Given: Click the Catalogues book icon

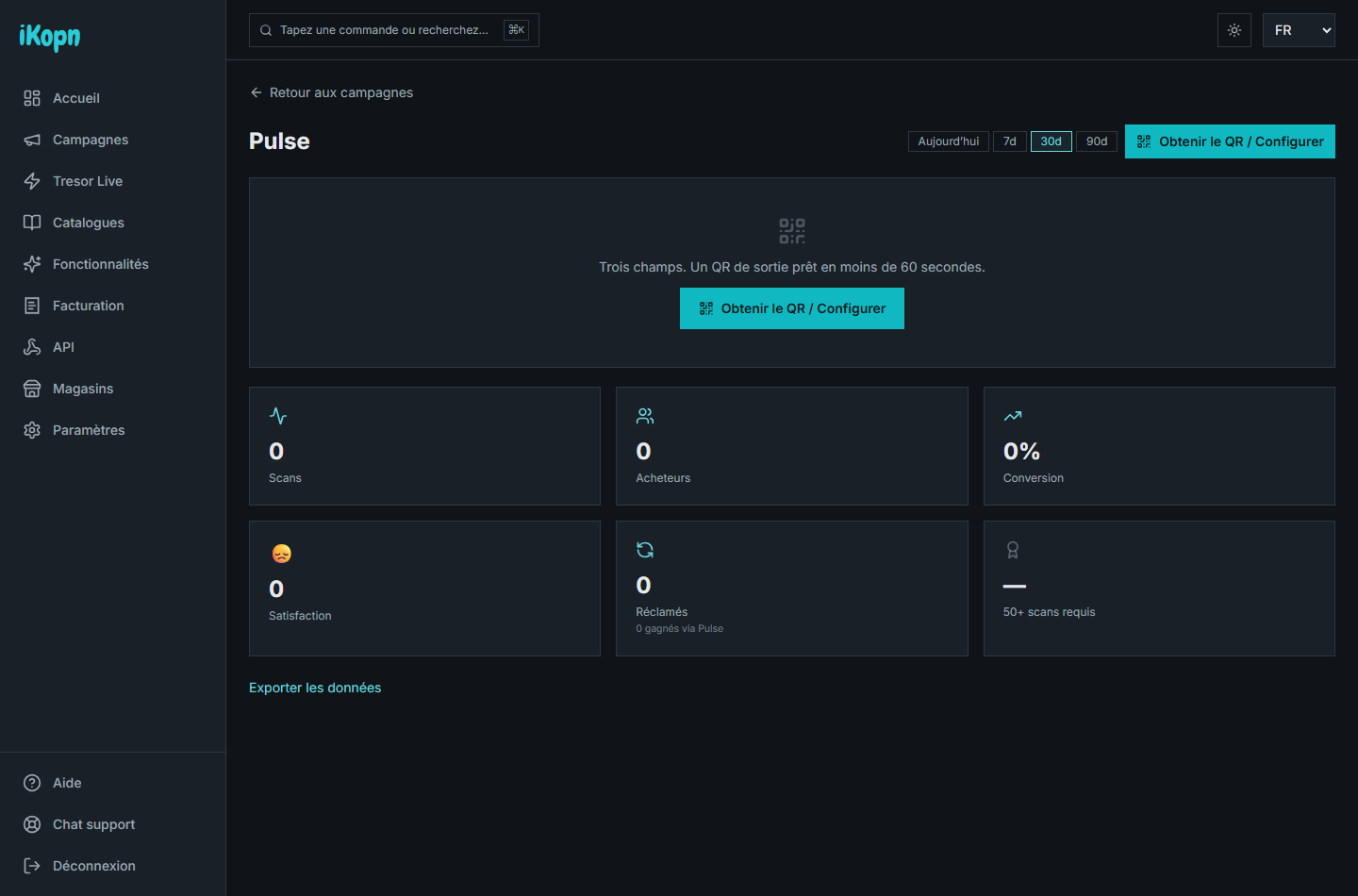Looking at the screenshot, I should (32, 223).
